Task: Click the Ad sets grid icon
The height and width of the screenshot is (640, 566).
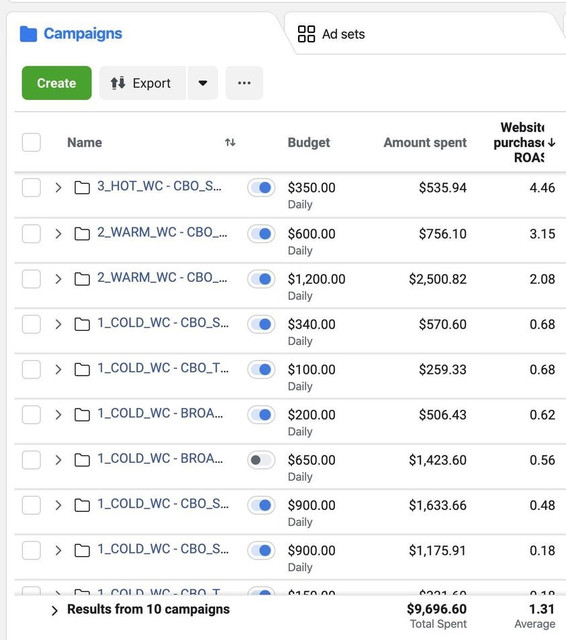Action: [306, 34]
